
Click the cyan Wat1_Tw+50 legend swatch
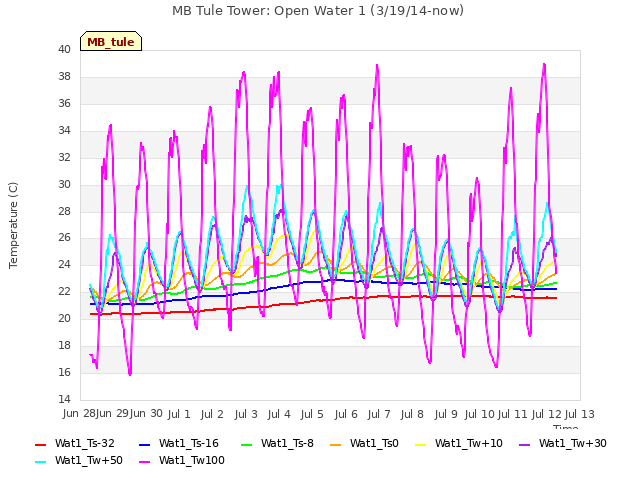tap(41, 461)
